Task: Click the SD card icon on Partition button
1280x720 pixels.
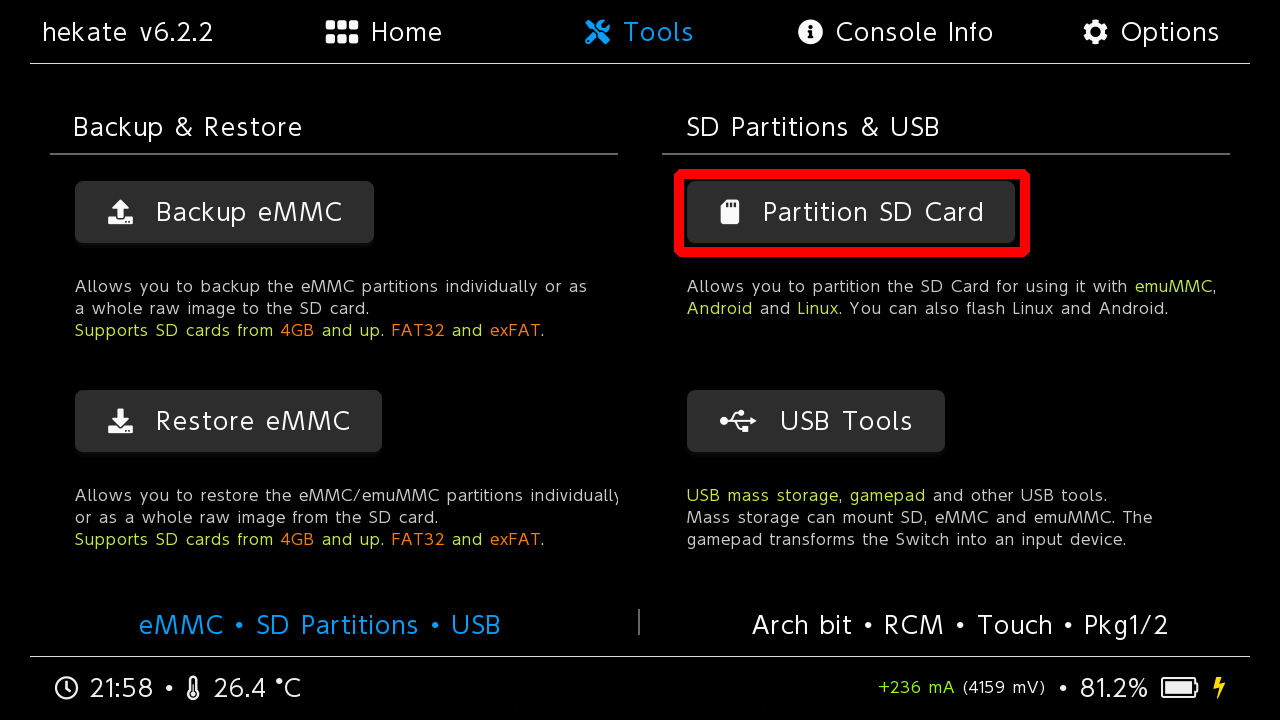Action: (x=730, y=212)
